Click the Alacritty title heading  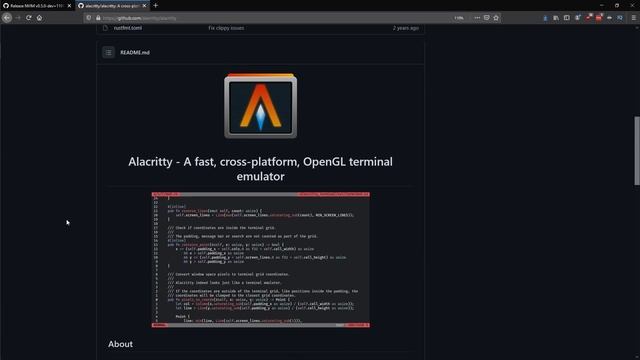(260, 169)
